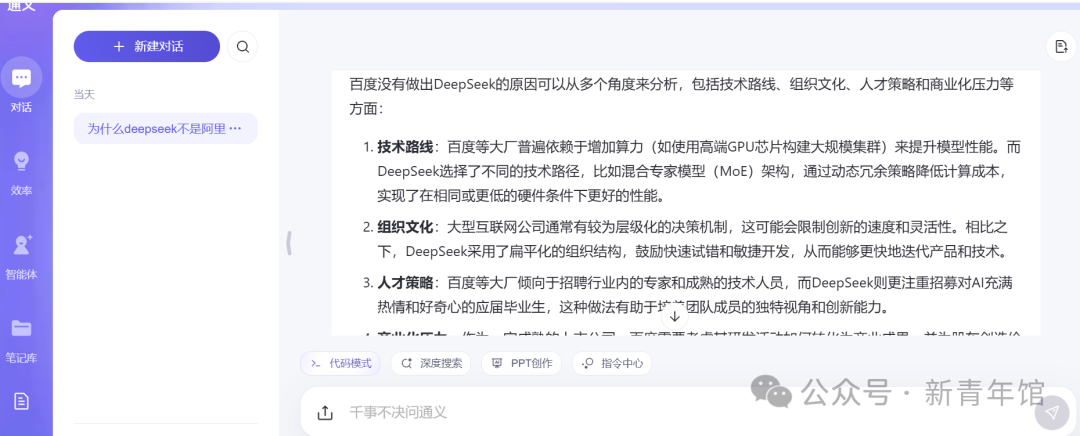Click the 技术路线 bold heading

pyautogui.click(x=405, y=147)
